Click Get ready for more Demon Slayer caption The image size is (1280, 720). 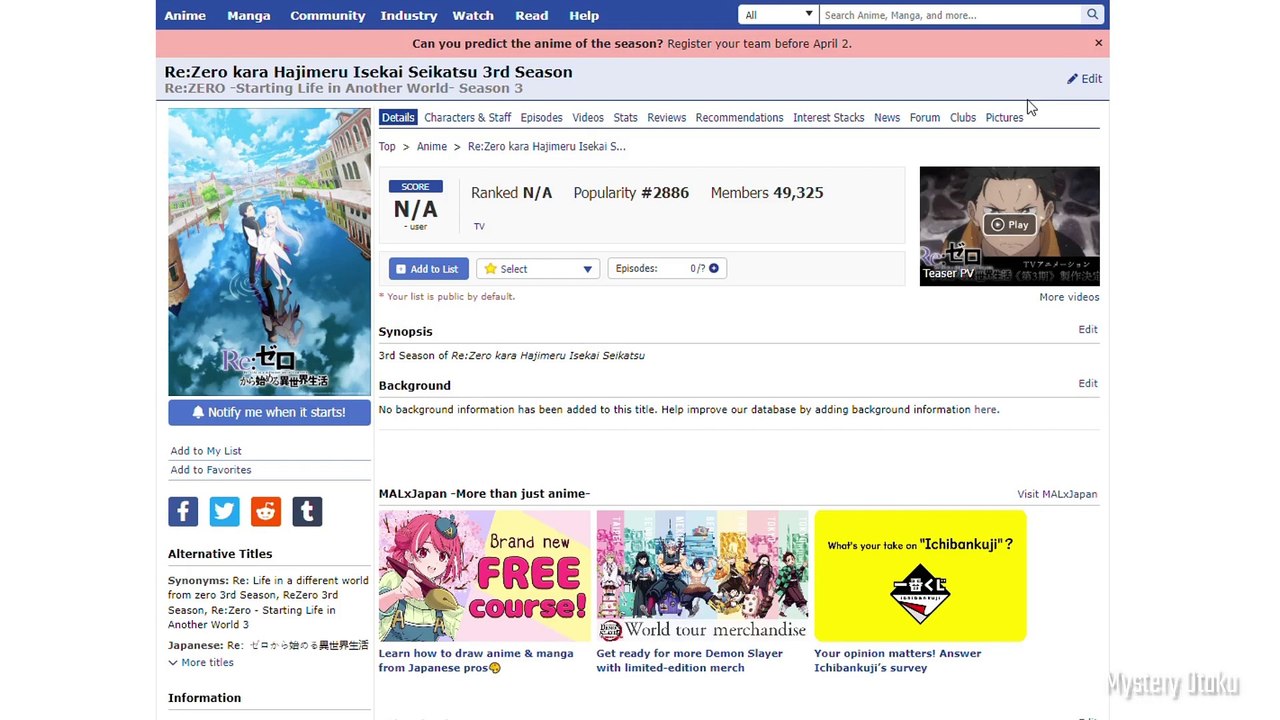pos(690,661)
